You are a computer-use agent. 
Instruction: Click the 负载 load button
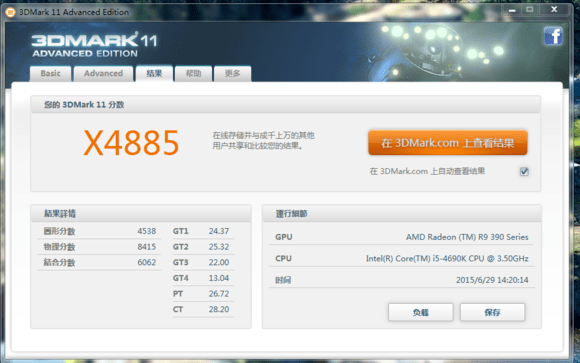pyautogui.click(x=421, y=313)
